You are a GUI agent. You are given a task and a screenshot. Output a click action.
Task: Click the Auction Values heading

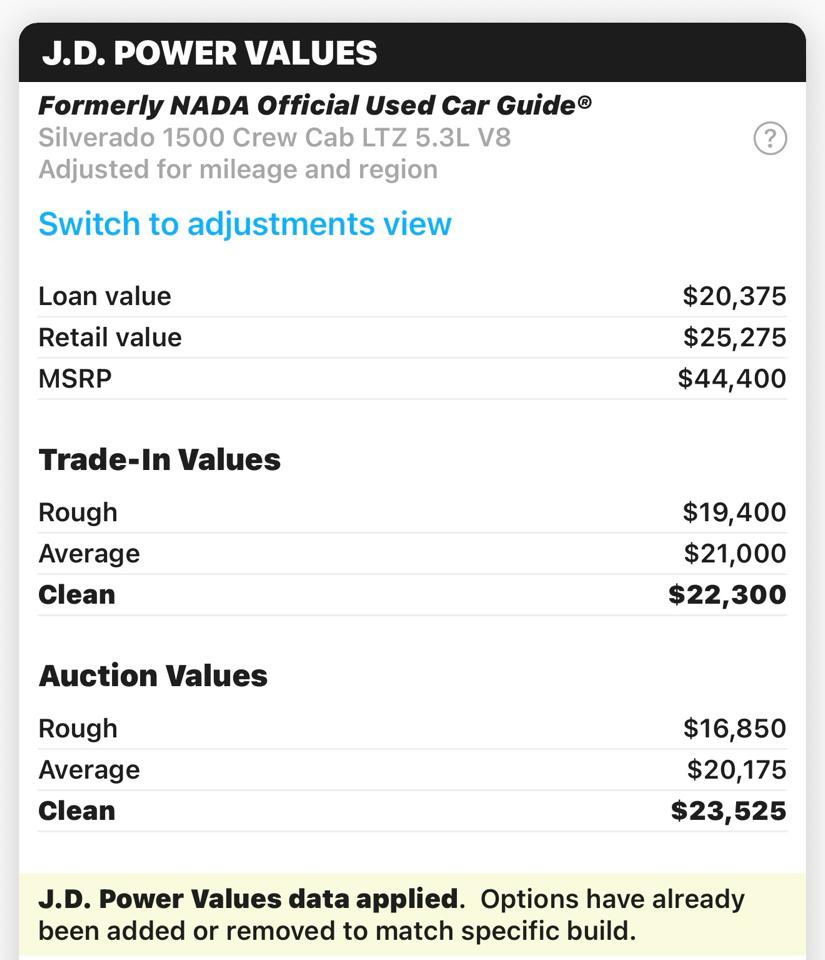pyautogui.click(x=153, y=676)
